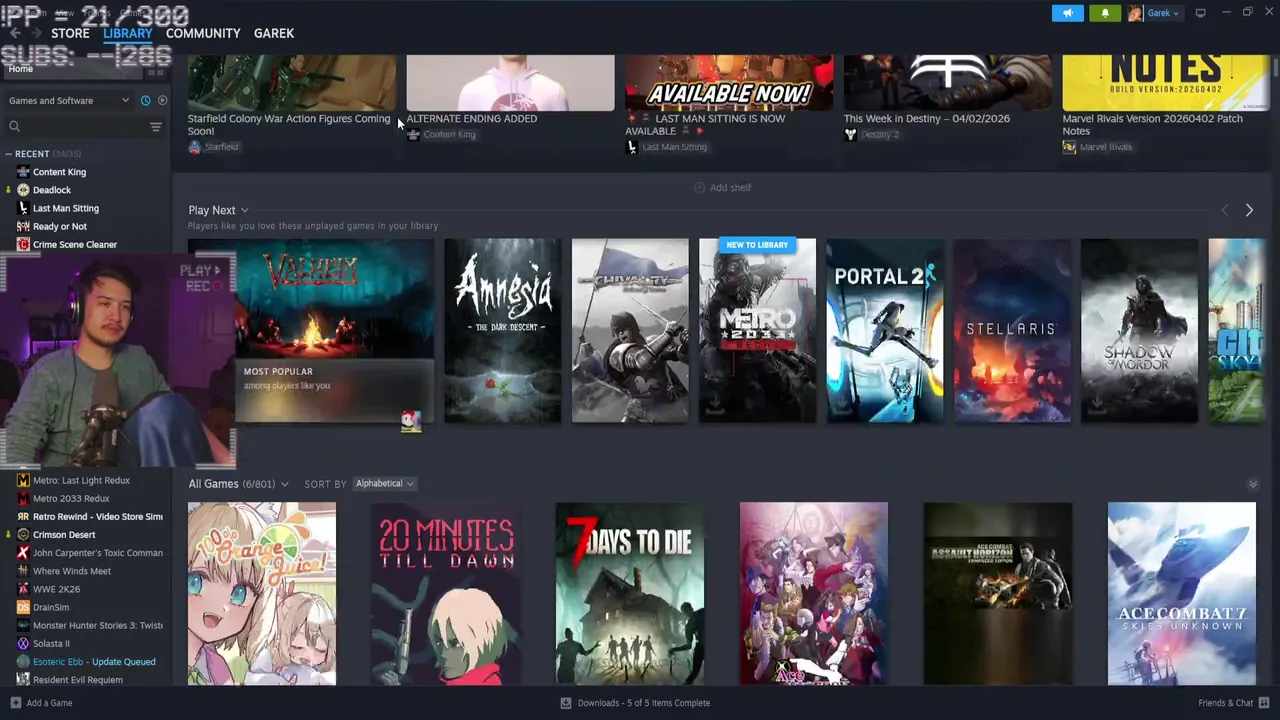Image resolution: width=1280 pixels, height=720 pixels.
Task: Select the Content King icon in sidebar
Action: pos(23,172)
